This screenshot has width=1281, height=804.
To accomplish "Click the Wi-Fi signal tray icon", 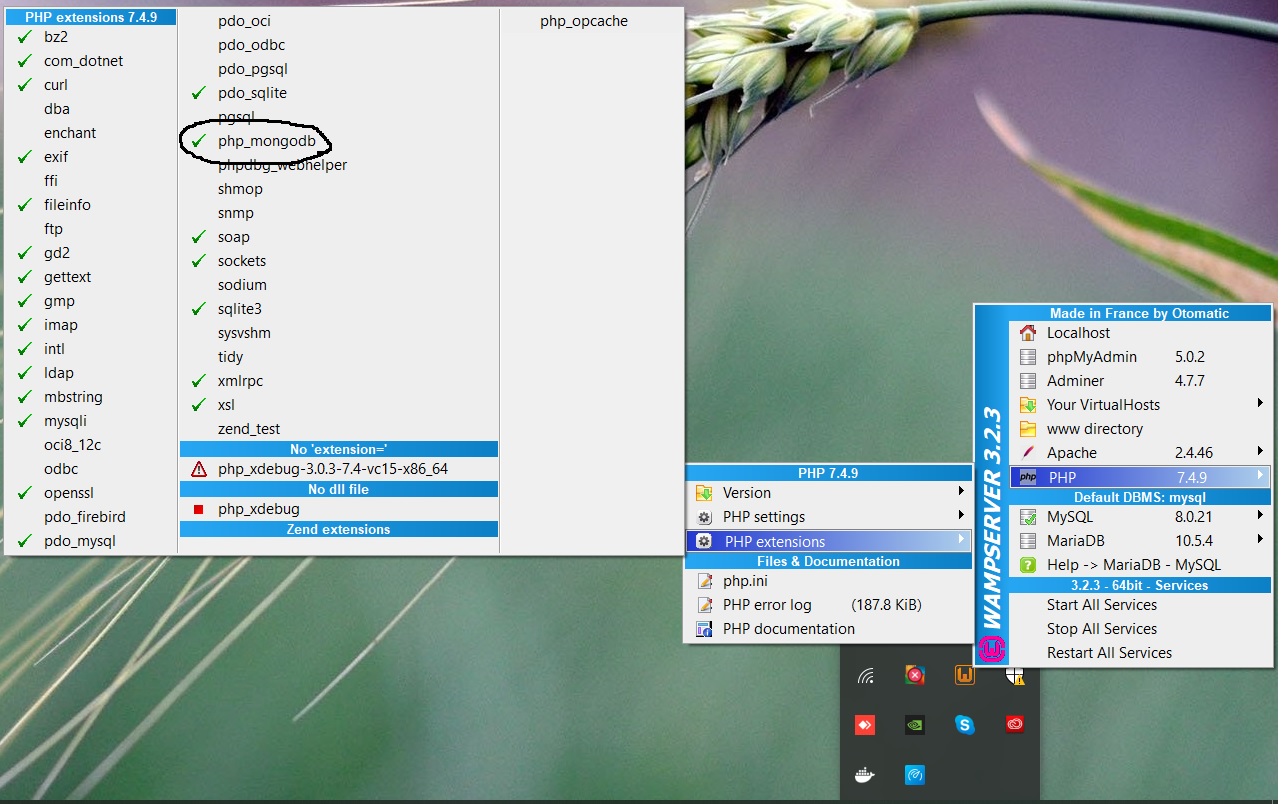I will click(x=866, y=676).
